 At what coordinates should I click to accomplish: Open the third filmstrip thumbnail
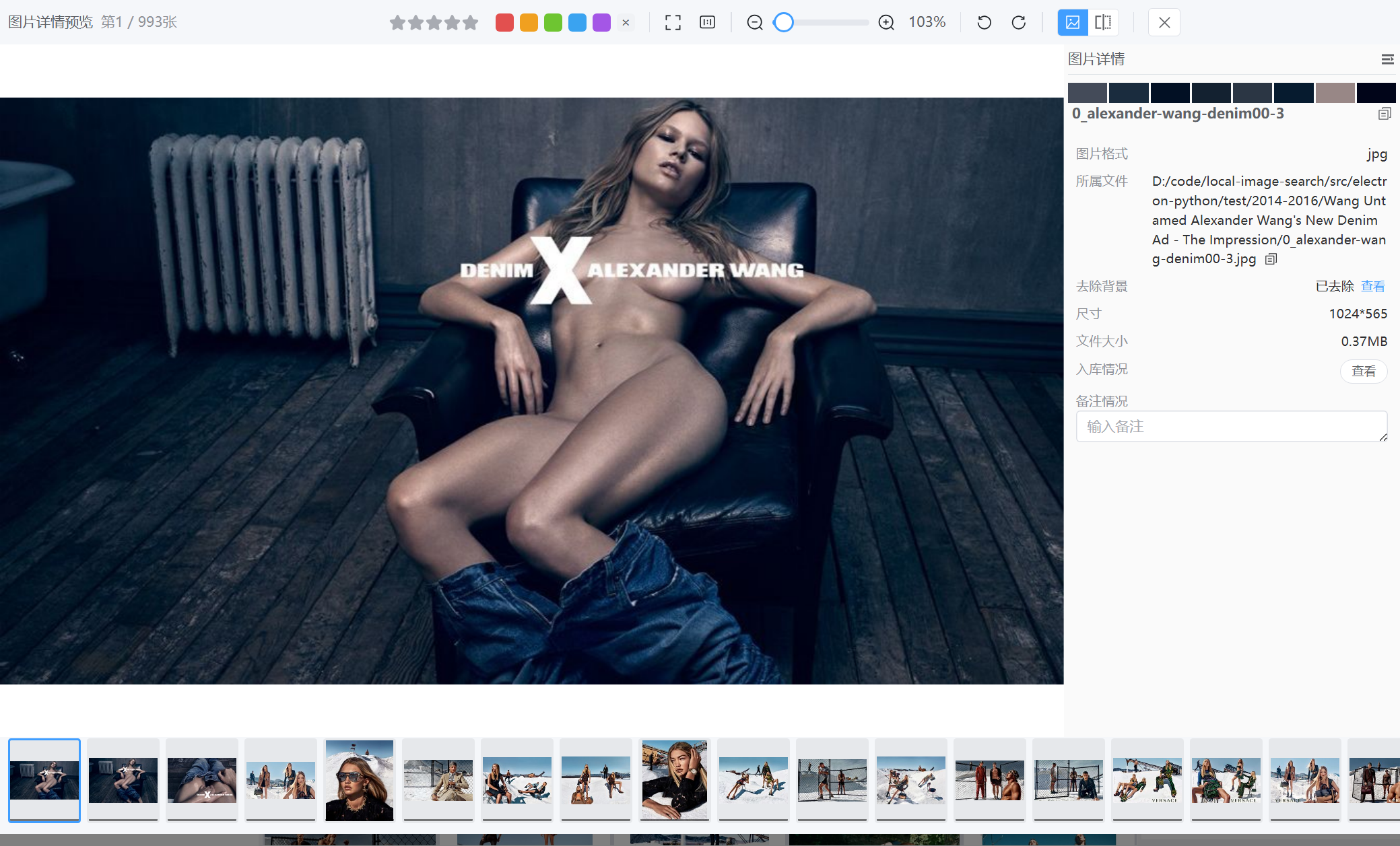click(x=202, y=780)
